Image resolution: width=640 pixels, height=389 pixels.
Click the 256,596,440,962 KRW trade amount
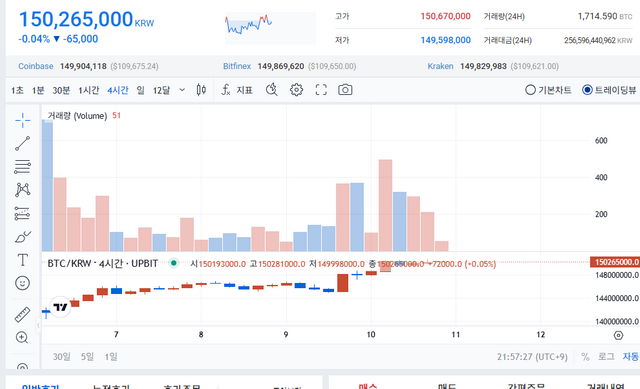[x=598, y=40]
